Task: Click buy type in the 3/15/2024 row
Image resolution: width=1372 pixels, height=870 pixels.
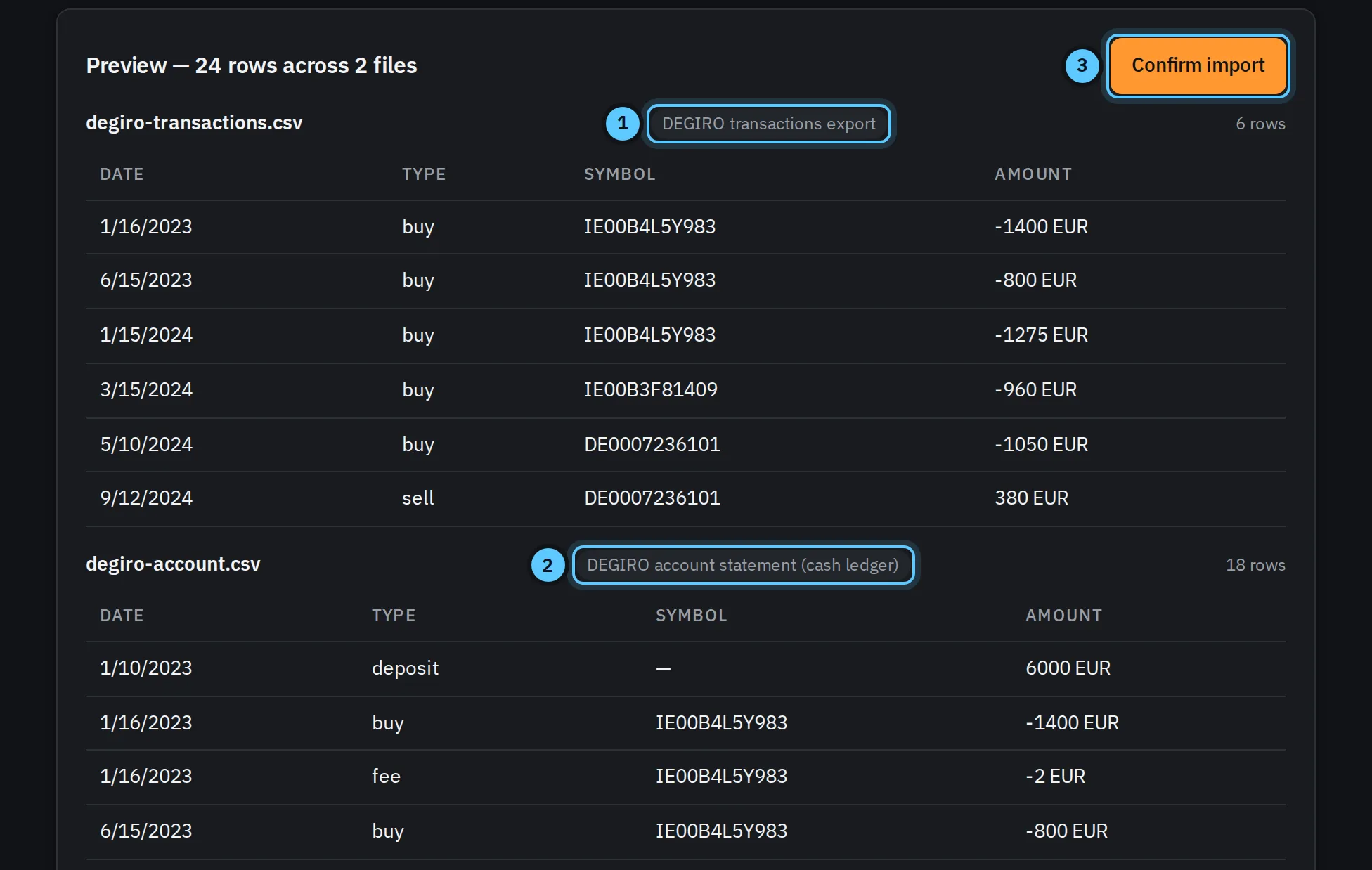Action: click(x=418, y=389)
